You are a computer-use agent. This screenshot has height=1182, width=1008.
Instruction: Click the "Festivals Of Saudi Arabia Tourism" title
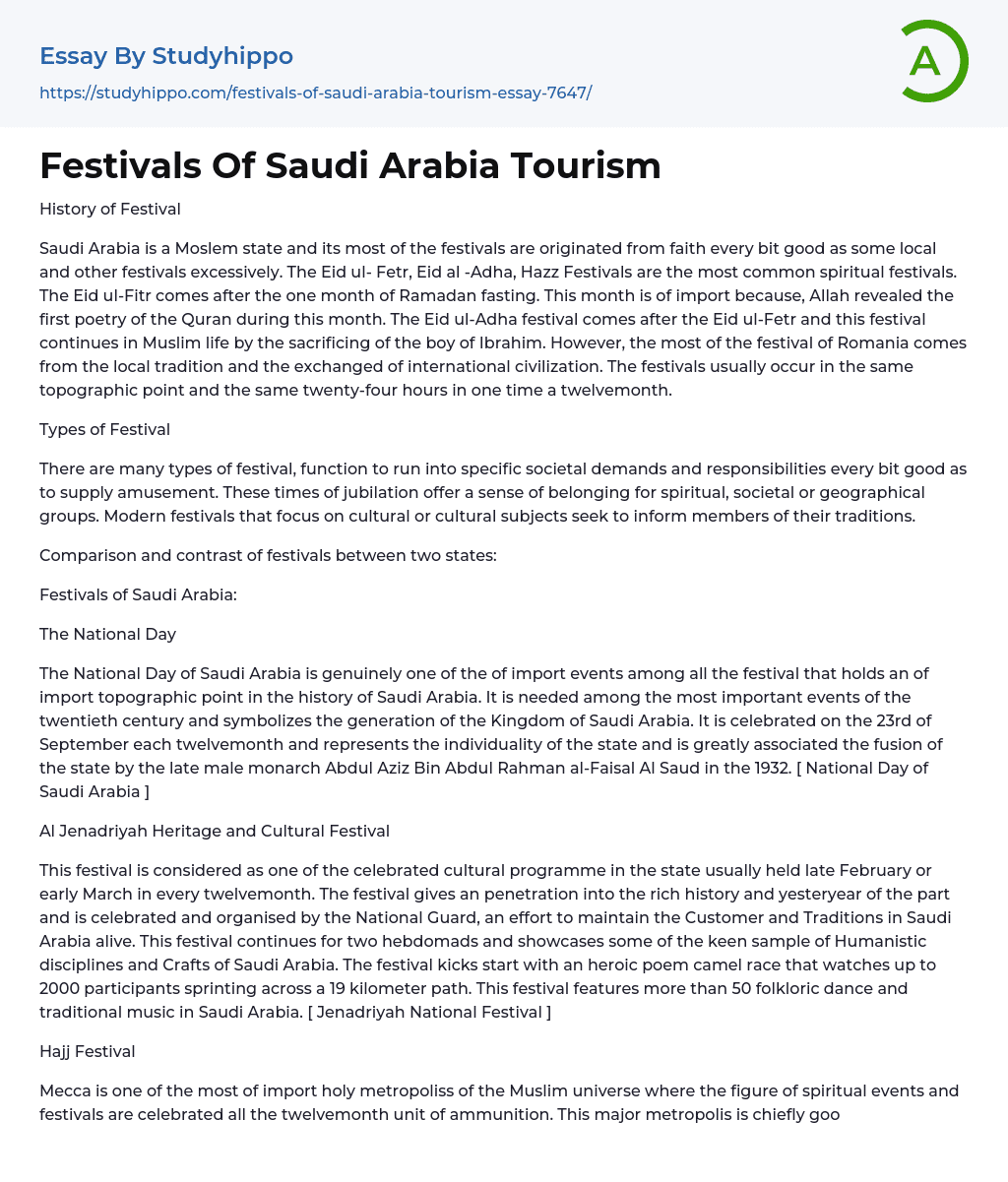pos(349,166)
